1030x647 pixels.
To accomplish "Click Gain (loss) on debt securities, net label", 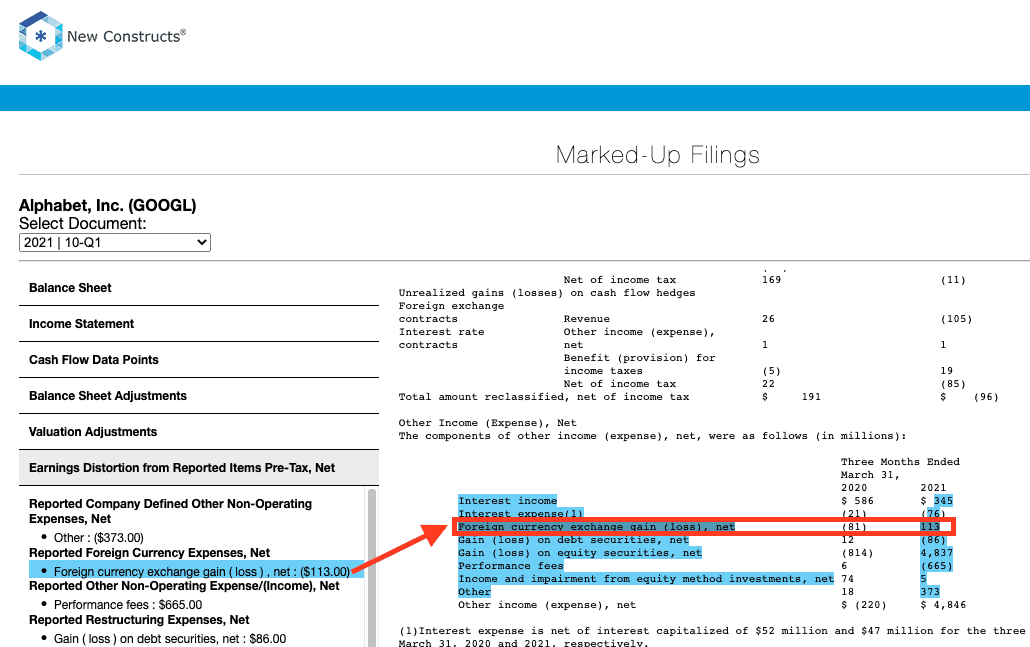I will [x=573, y=540].
